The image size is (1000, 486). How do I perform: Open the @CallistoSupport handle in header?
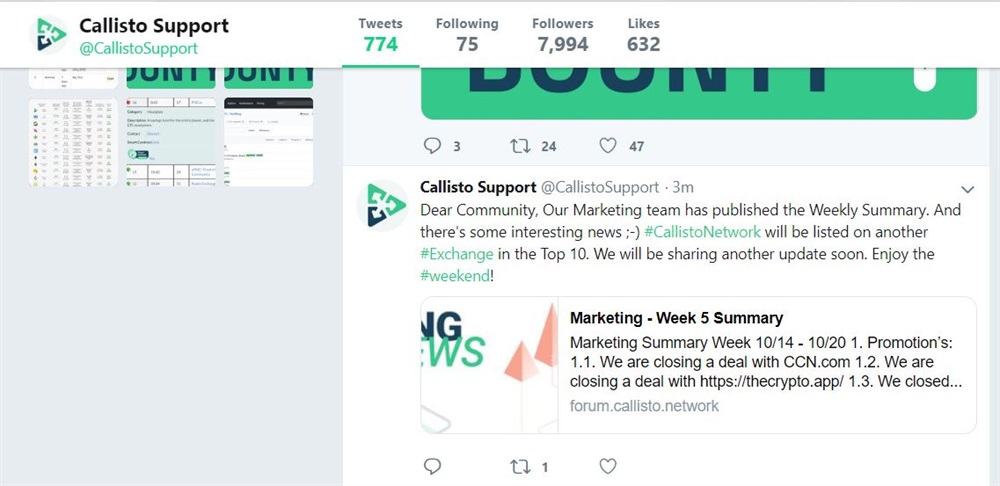[138, 48]
